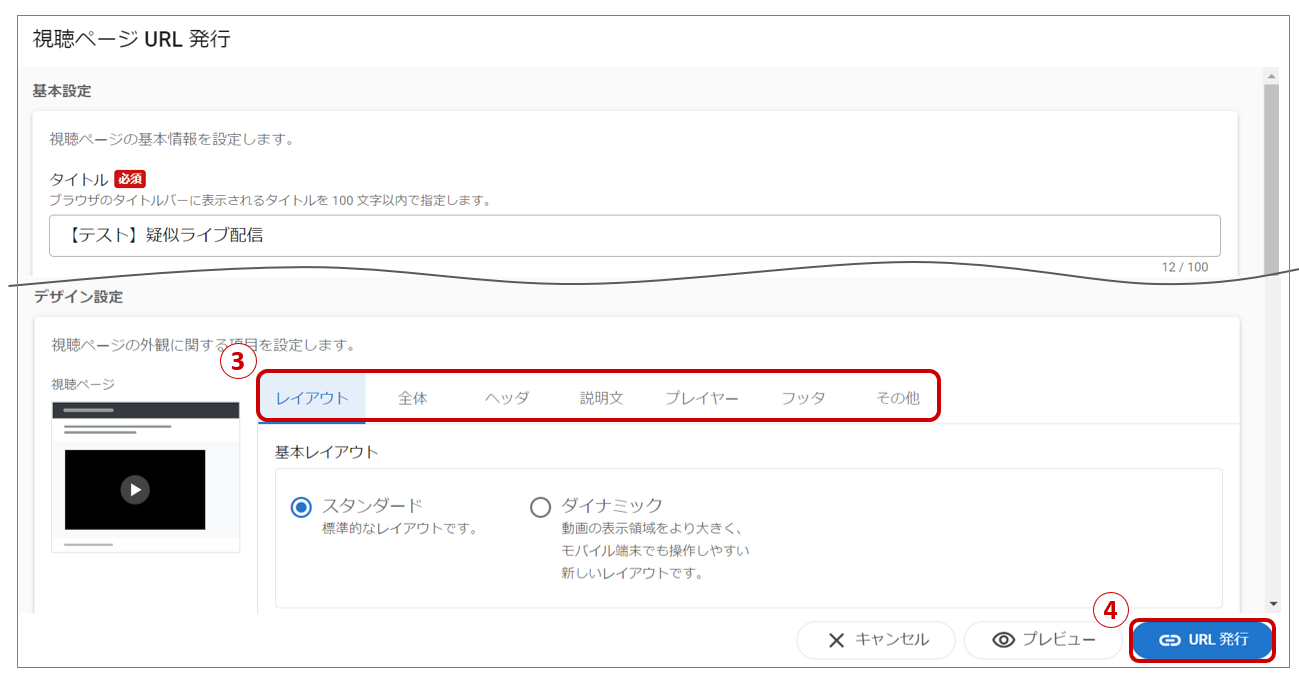This screenshot has height=675, width=1299.
Task: Click the 視聴ページ preview thumbnail header bar
Action: click(145, 410)
